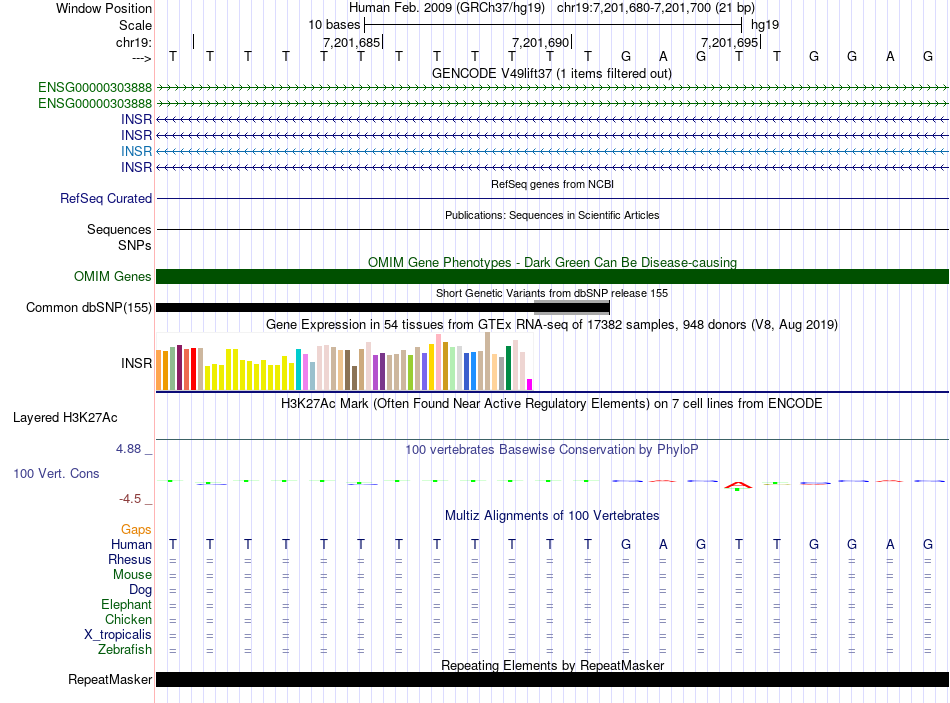Screen dimensions: 950x703
Task: Click the orange Gaps label
Action: pos(136,529)
